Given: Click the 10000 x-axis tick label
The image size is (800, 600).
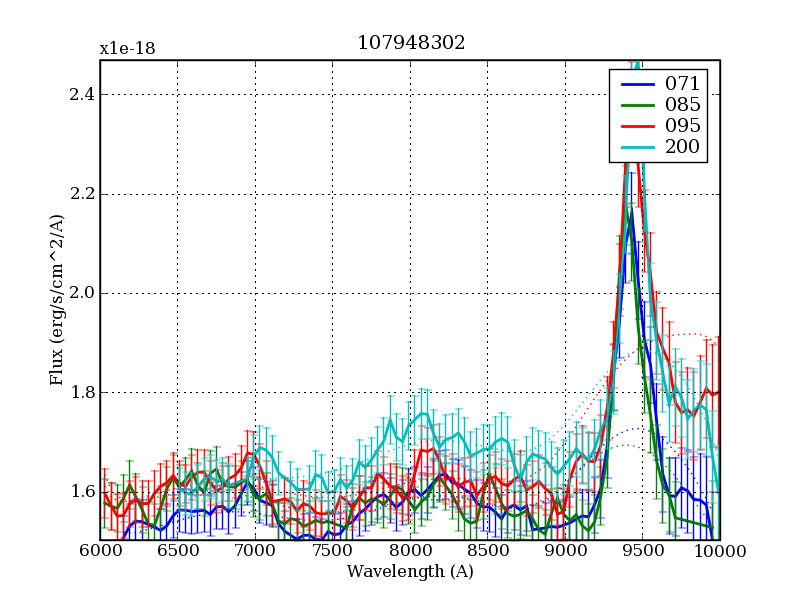Looking at the screenshot, I should 719,551.
